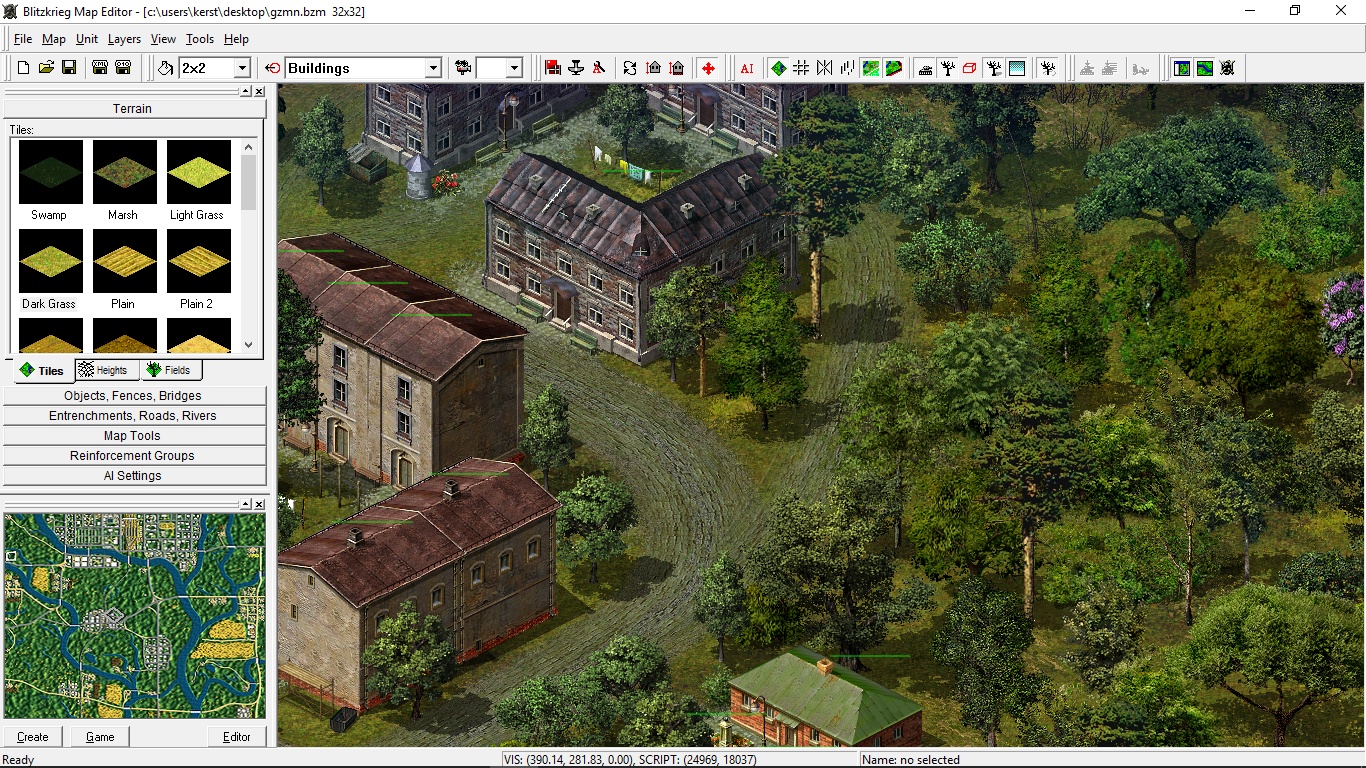
Task: Toggle the green and red terrain layer icon
Action: point(894,68)
